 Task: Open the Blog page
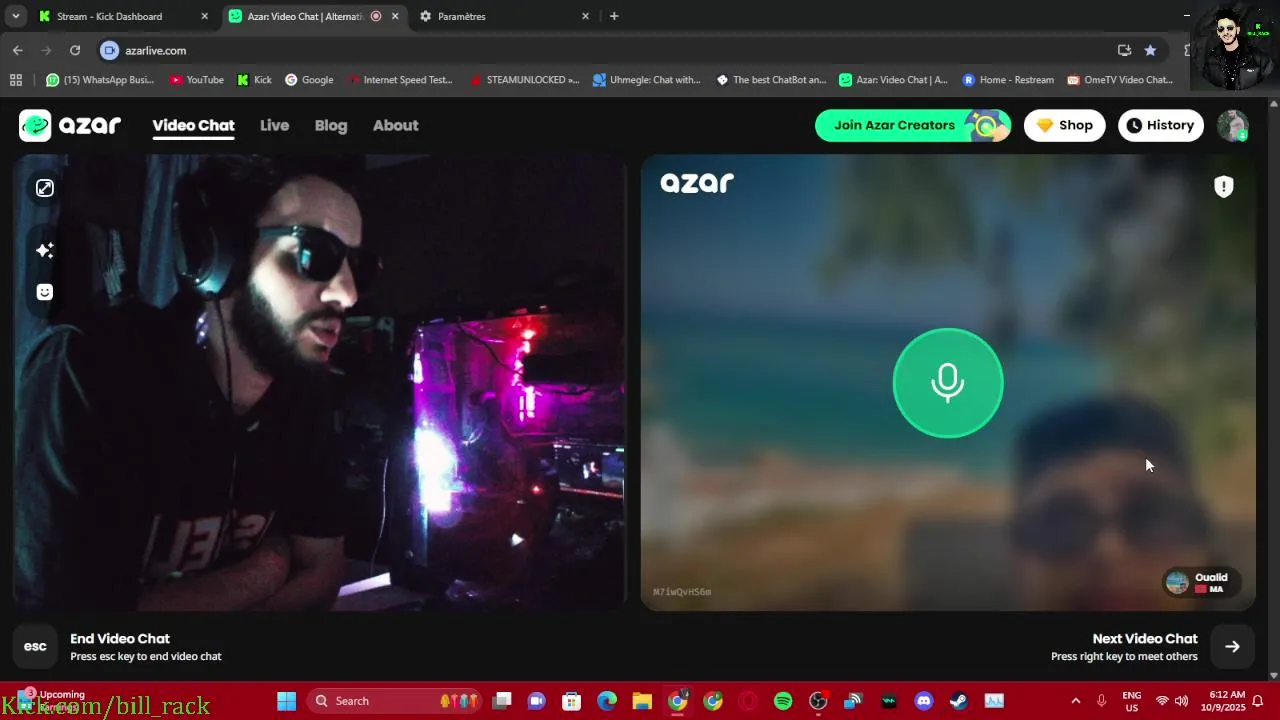pos(331,125)
